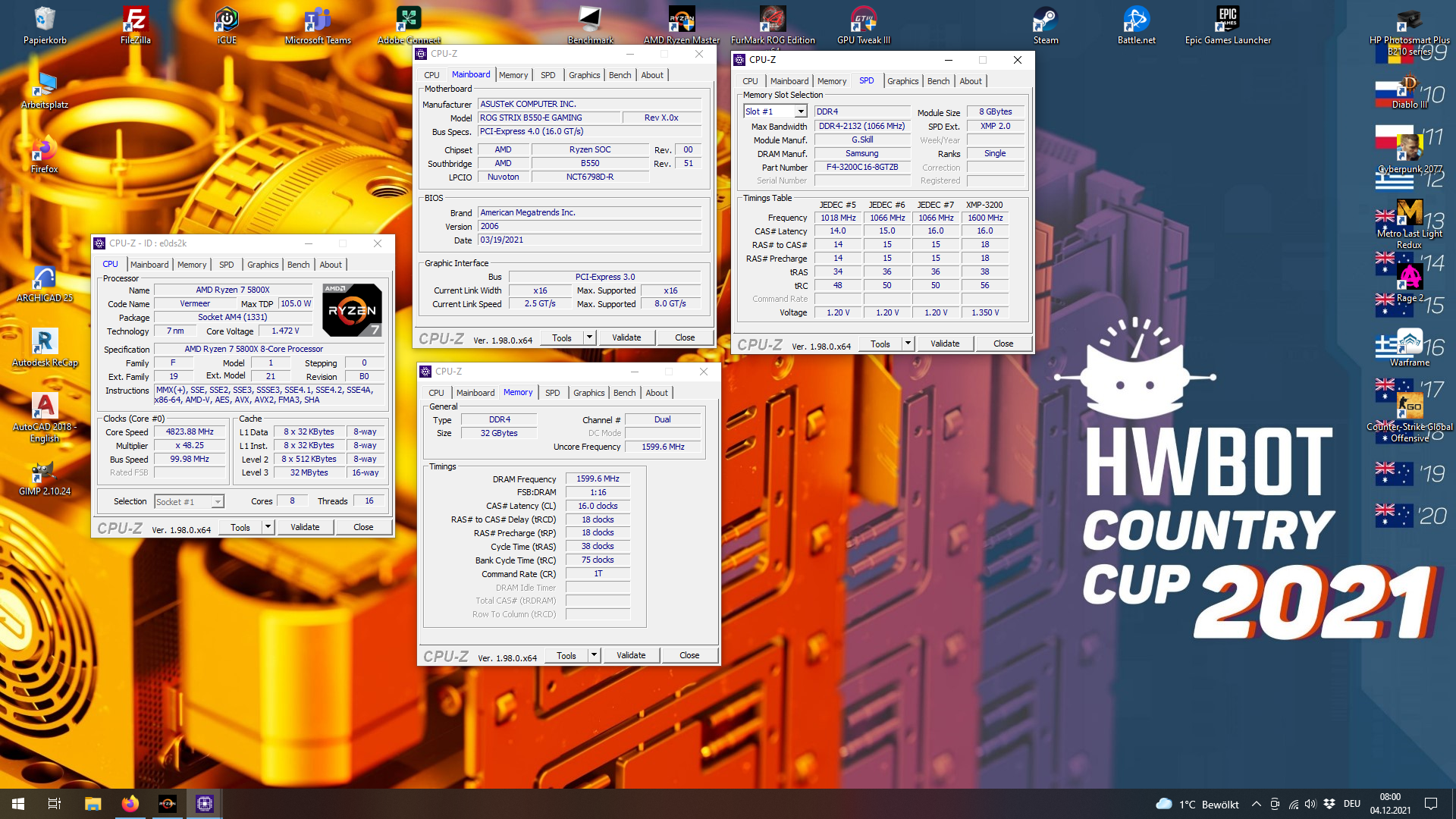Click the AMD Ryzen 7 5800X name field
Viewport: 1456px width, 819px height.
coord(232,290)
